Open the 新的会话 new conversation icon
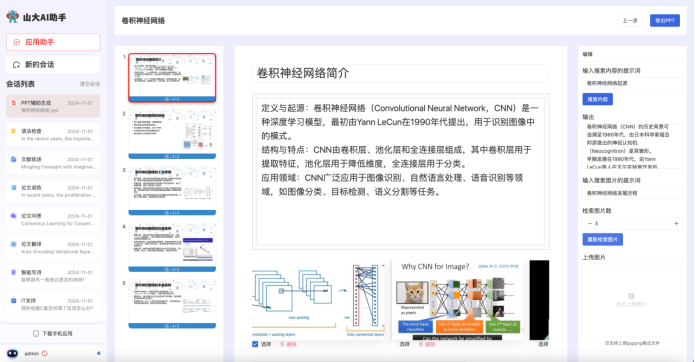Screen dimensions: 695x362 16,65
